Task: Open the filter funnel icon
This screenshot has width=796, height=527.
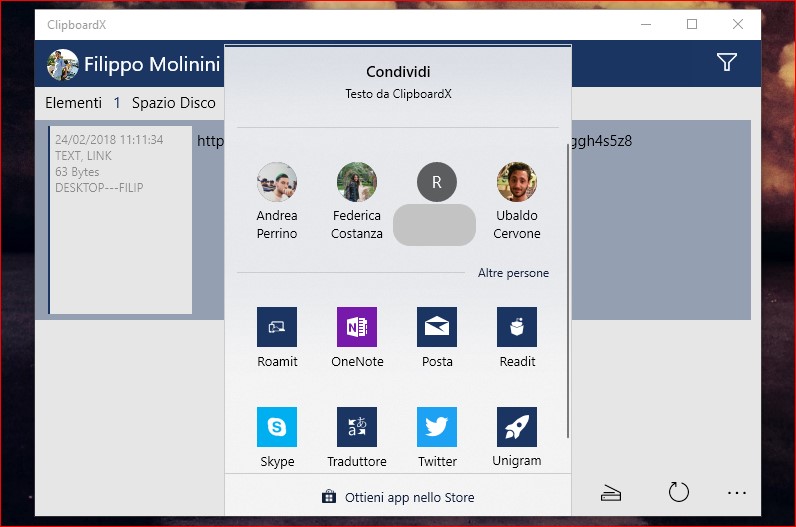Action: pos(726,62)
